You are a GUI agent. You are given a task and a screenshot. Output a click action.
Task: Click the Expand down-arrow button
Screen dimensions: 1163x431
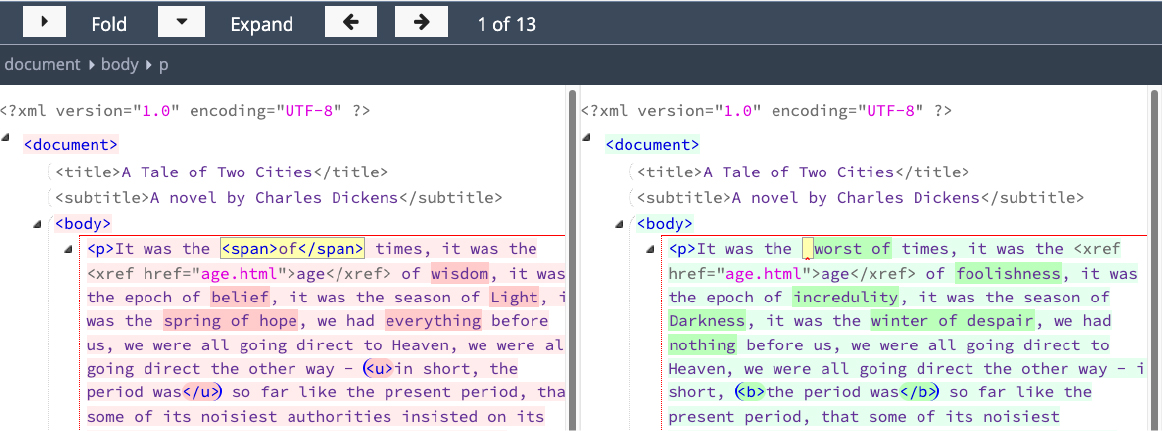[181, 22]
